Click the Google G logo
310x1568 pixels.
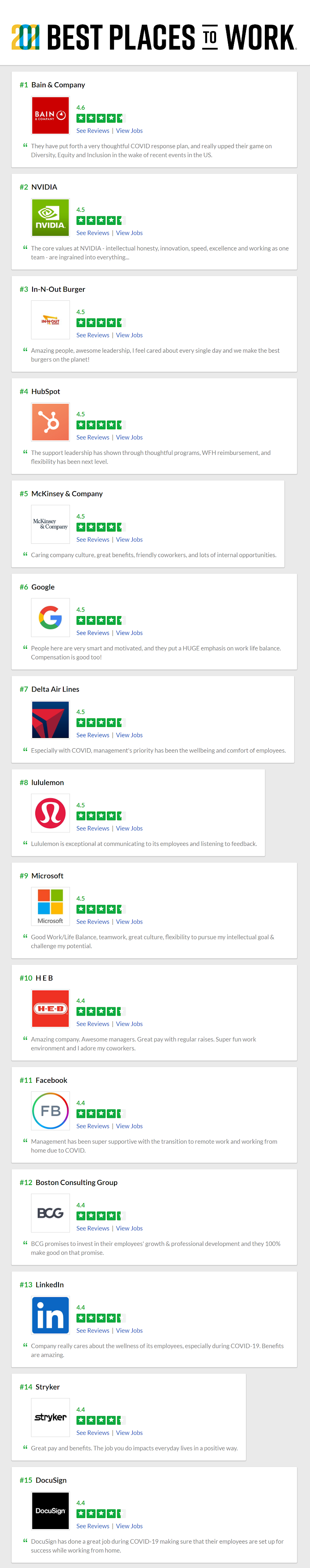[50, 617]
